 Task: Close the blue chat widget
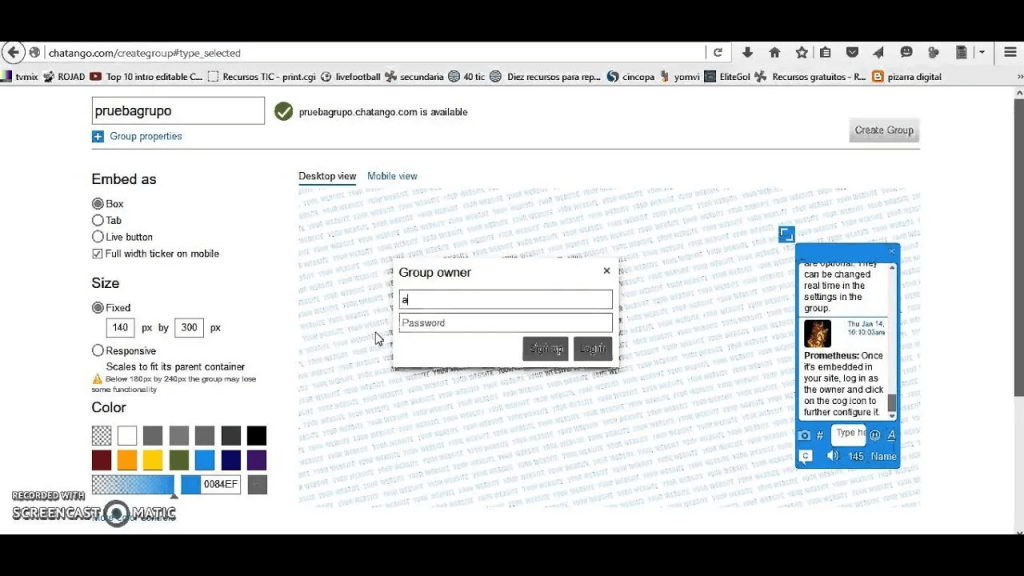pos(892,251)
